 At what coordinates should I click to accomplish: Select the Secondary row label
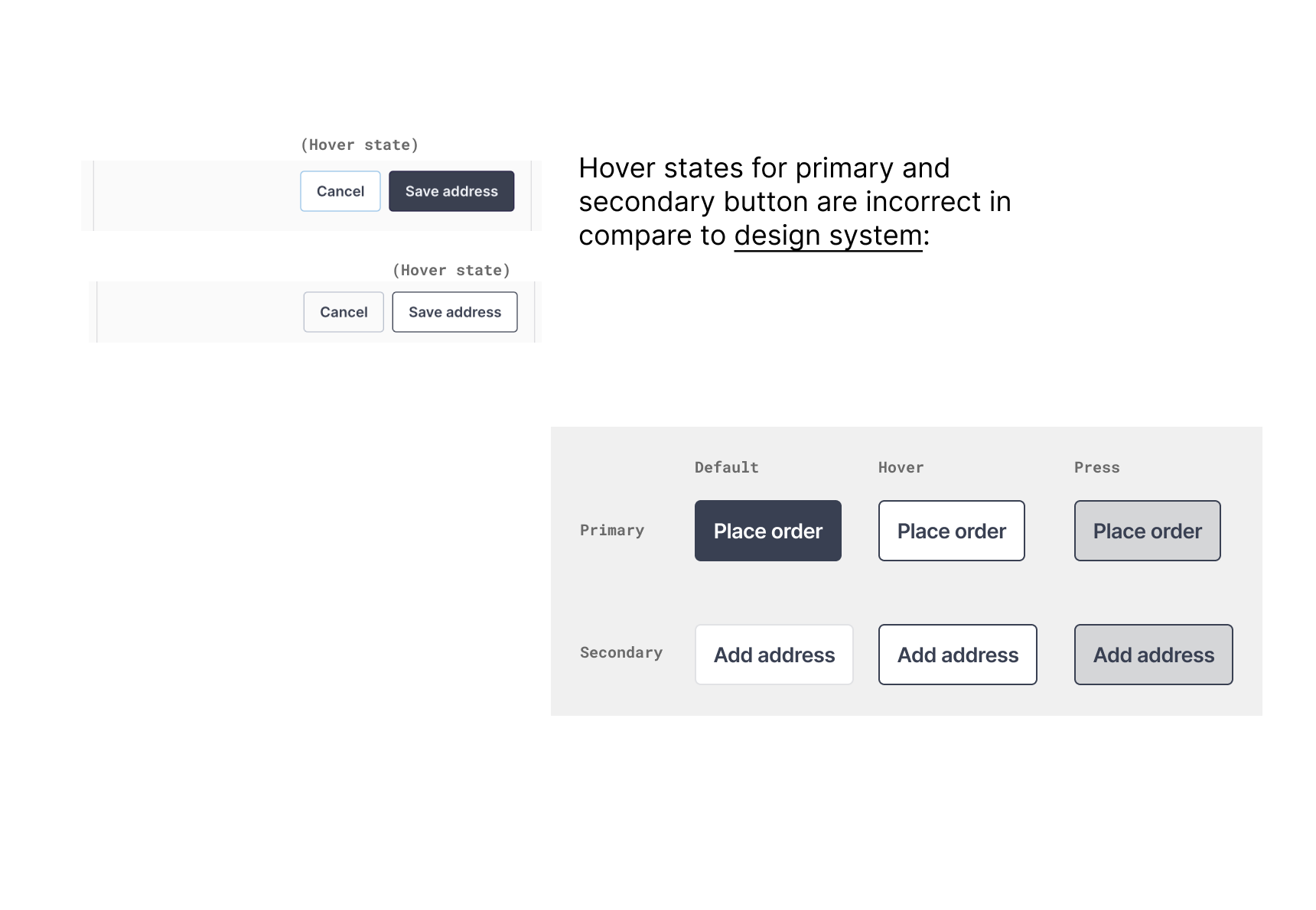click(621, 652)
